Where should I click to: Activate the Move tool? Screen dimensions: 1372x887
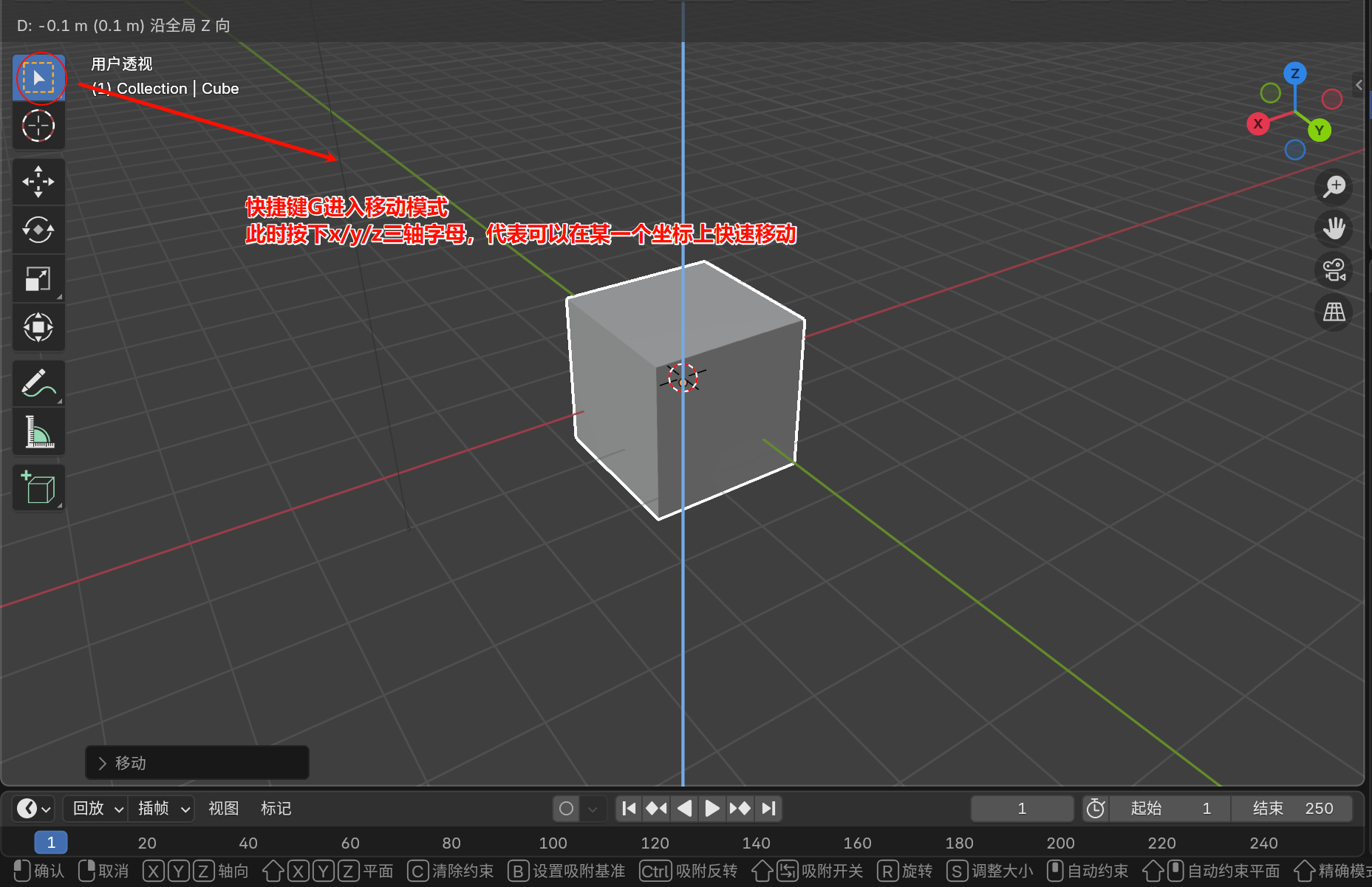coord(38,182)
